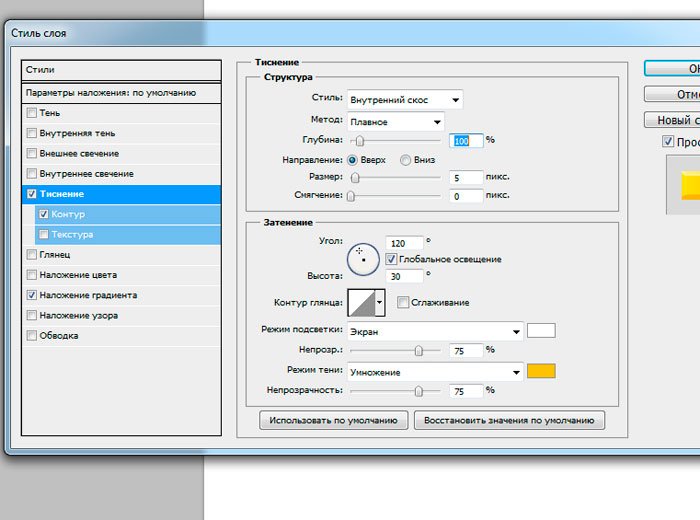
Task: Enable the Тень checkbox
Action: click(x=33, y=113)
